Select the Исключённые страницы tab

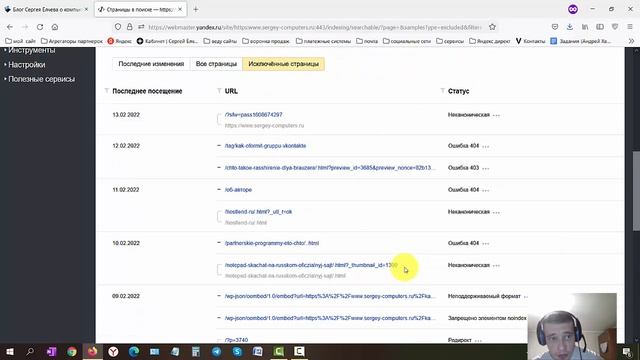(284, 64)
